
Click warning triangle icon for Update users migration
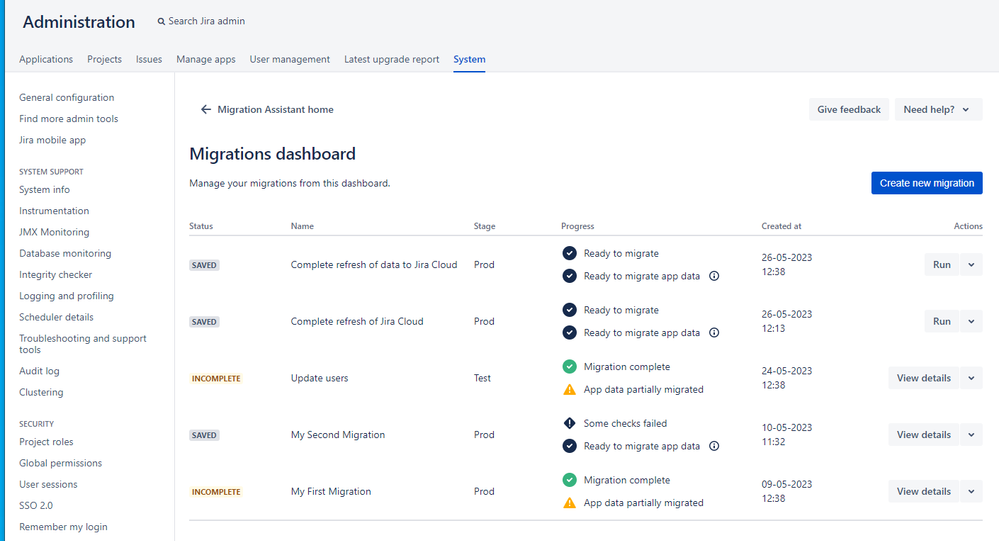click(x=569, y=390)
